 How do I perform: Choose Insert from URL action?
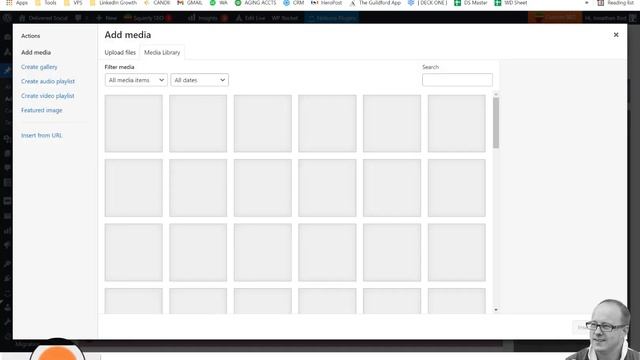click(42, 135)
